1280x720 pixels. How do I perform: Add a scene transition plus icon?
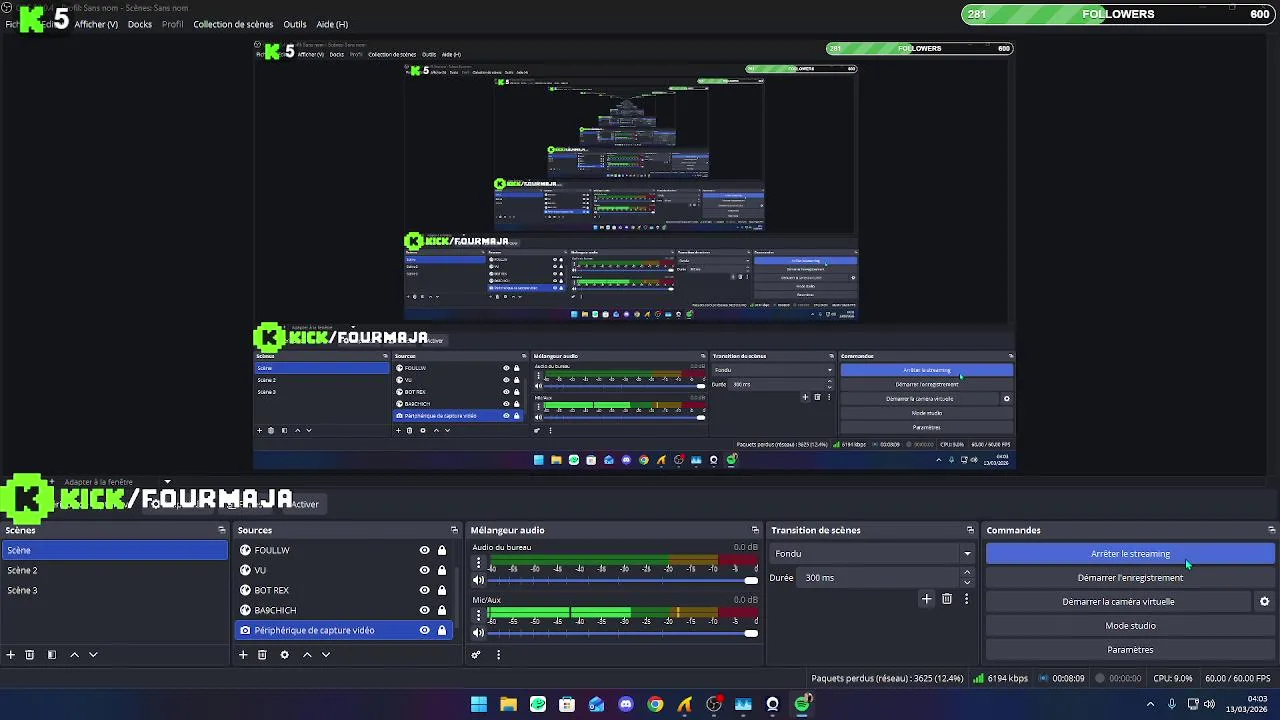pos(926,599)
